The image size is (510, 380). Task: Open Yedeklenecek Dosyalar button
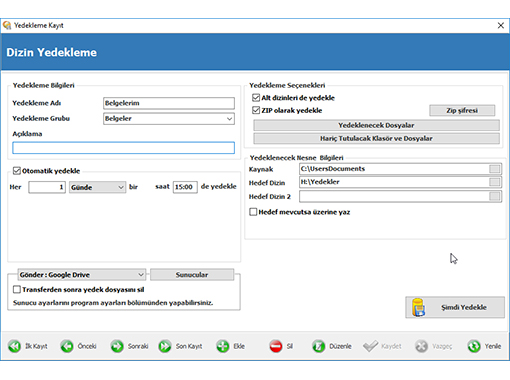(376, 125)
